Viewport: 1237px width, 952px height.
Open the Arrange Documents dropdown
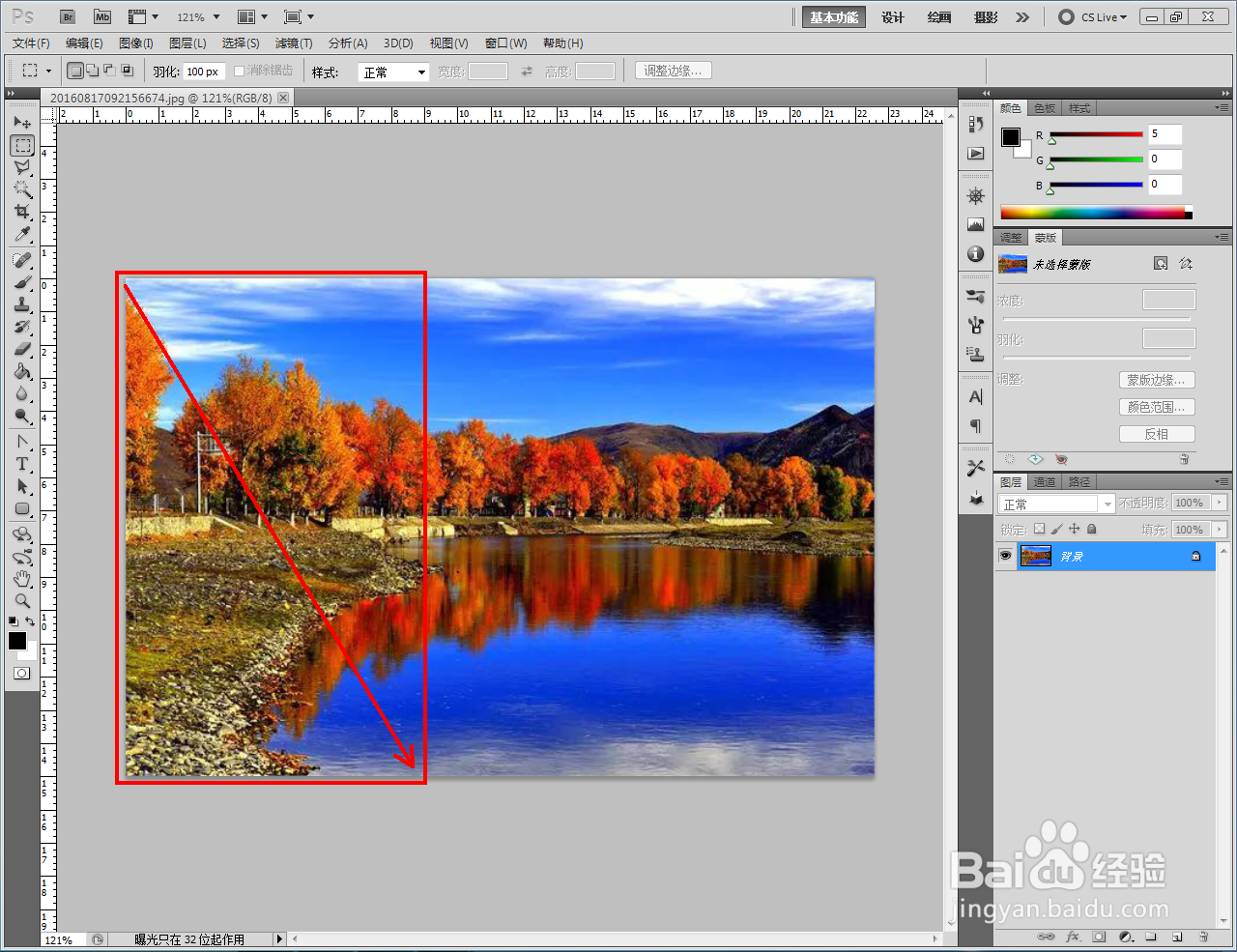[x=252, y=16]
